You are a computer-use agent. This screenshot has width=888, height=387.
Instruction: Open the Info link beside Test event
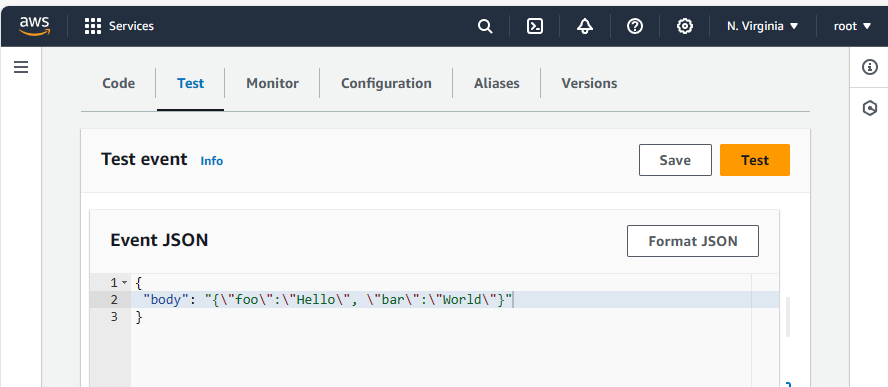212,161
